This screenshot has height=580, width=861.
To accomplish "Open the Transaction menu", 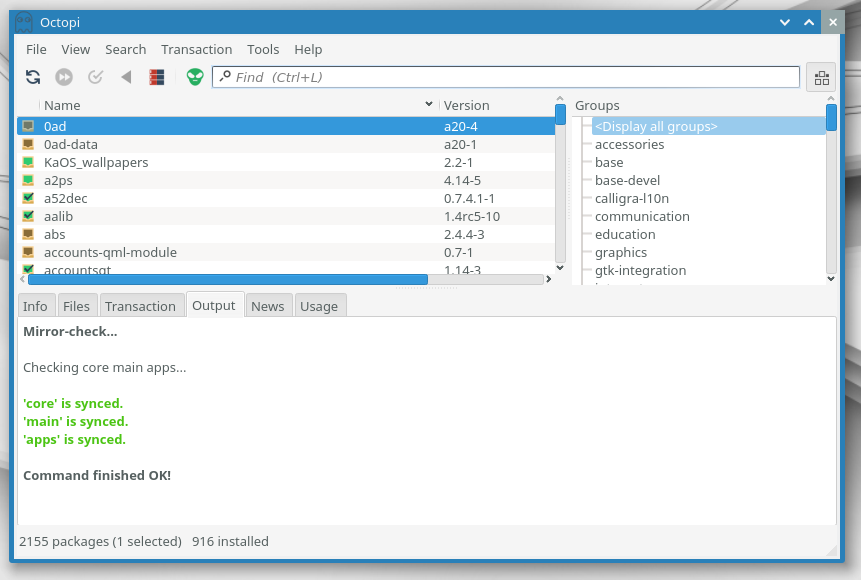I will coord(197,49).
